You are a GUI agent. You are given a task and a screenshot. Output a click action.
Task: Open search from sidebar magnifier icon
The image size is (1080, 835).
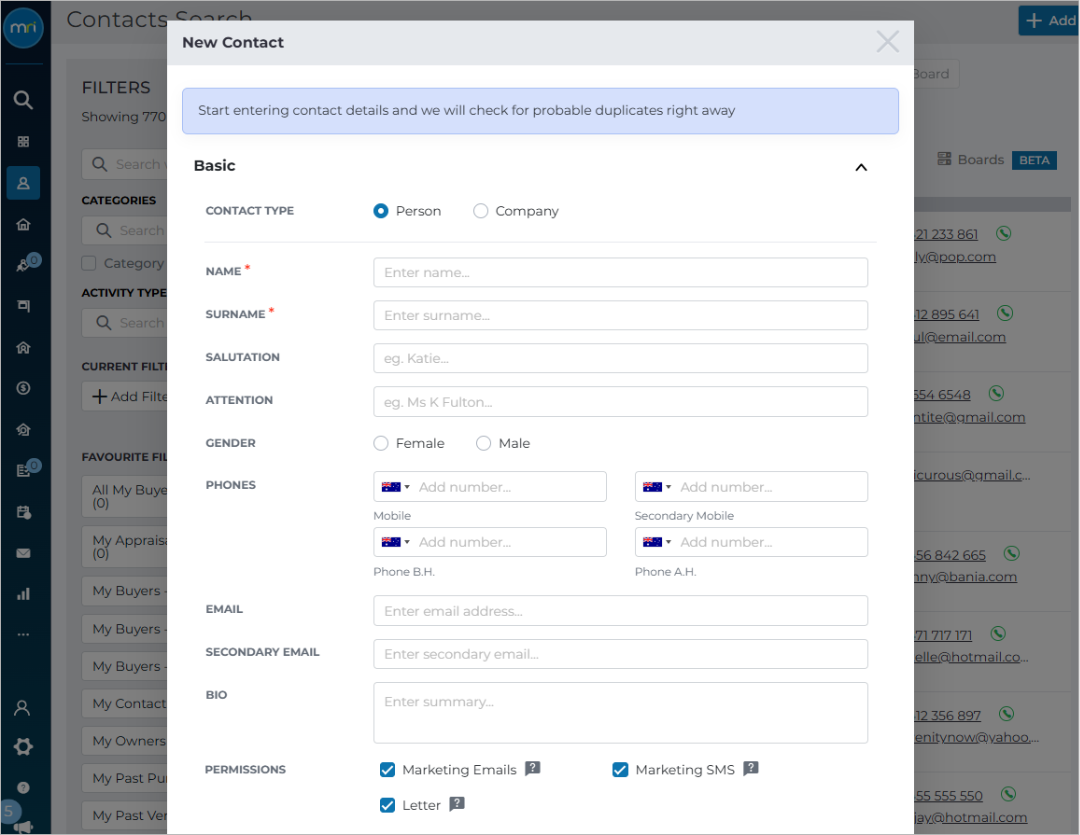tap(23, 100)
